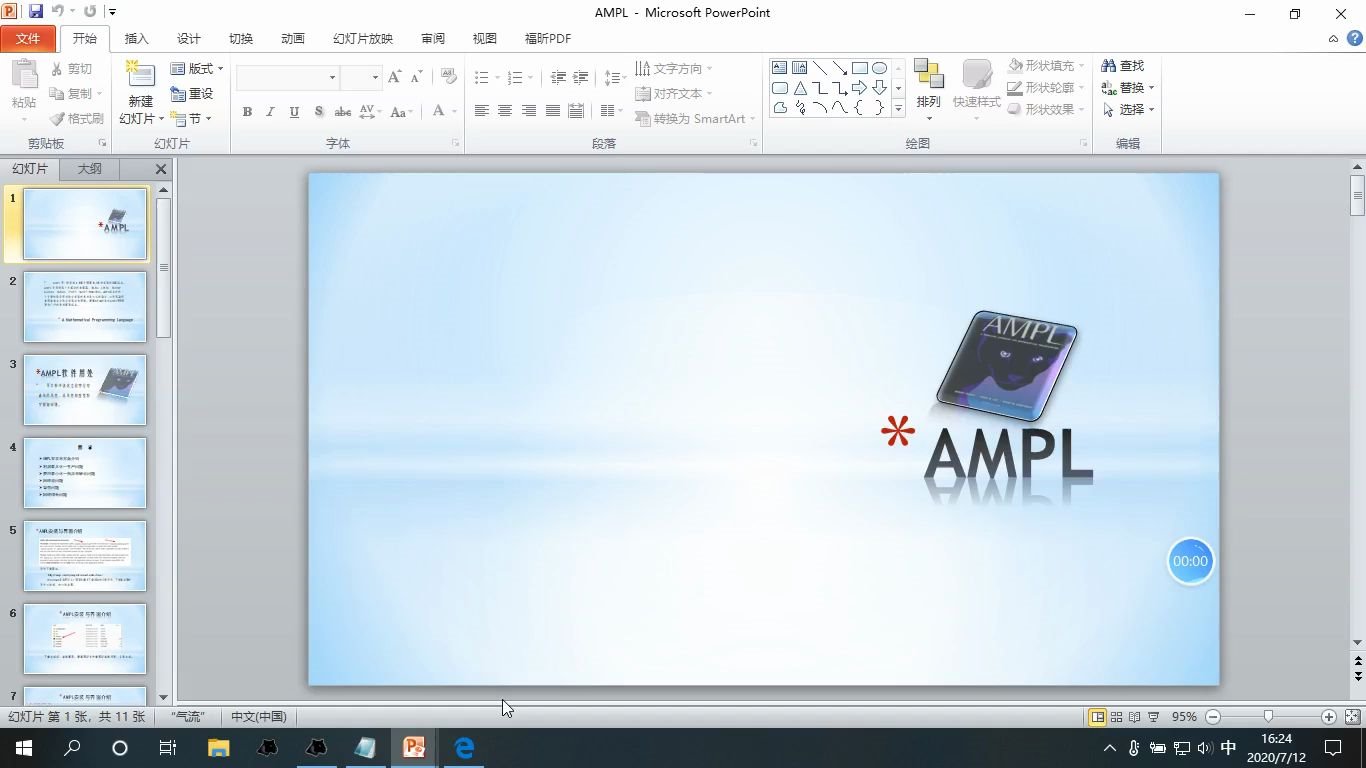The width and height of the screenshot is (1366, 768).
Task: Switch to Outline (大纲) pane tab
Action: pos(90,169)
